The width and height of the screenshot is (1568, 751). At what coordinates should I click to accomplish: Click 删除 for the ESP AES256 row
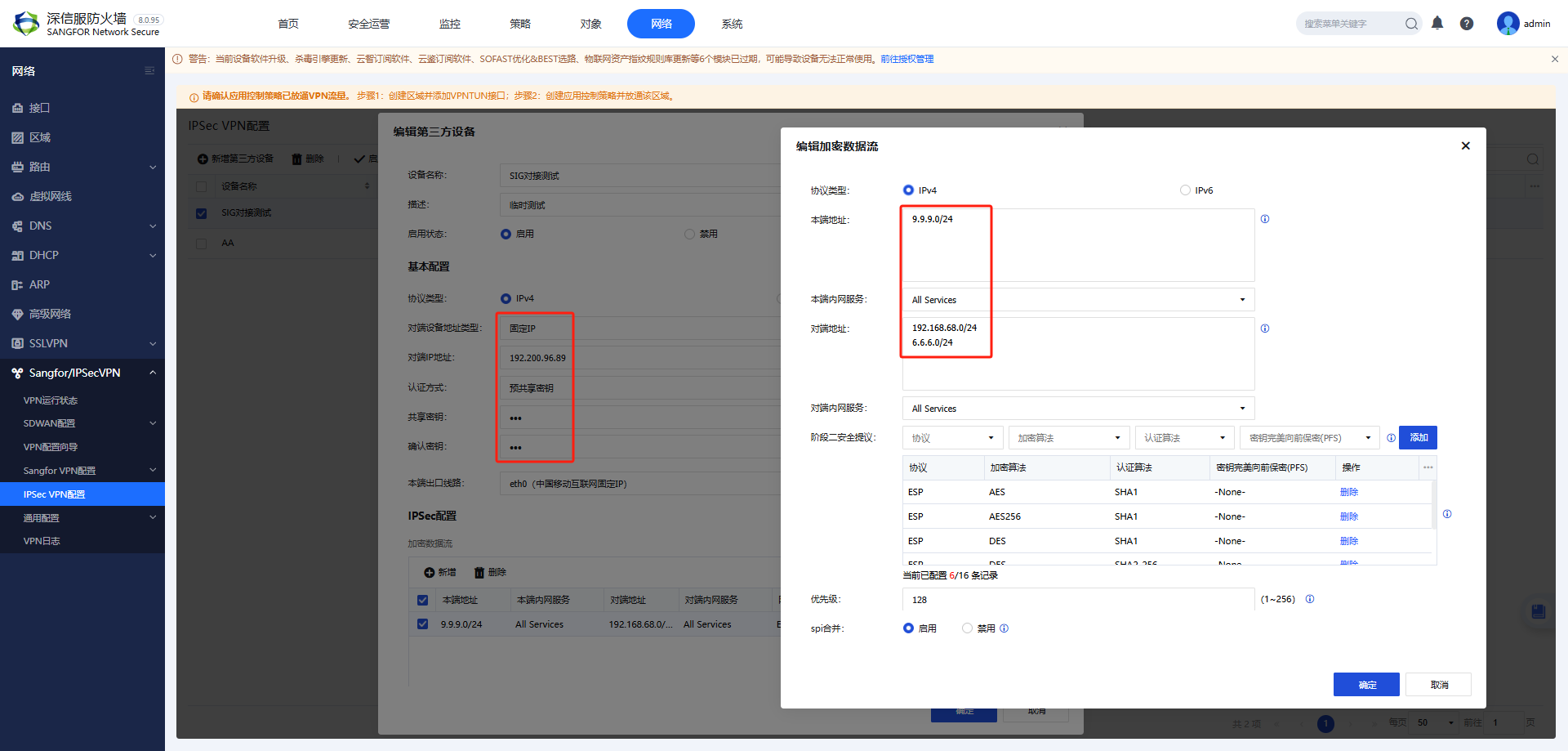tap(1349, 516)
